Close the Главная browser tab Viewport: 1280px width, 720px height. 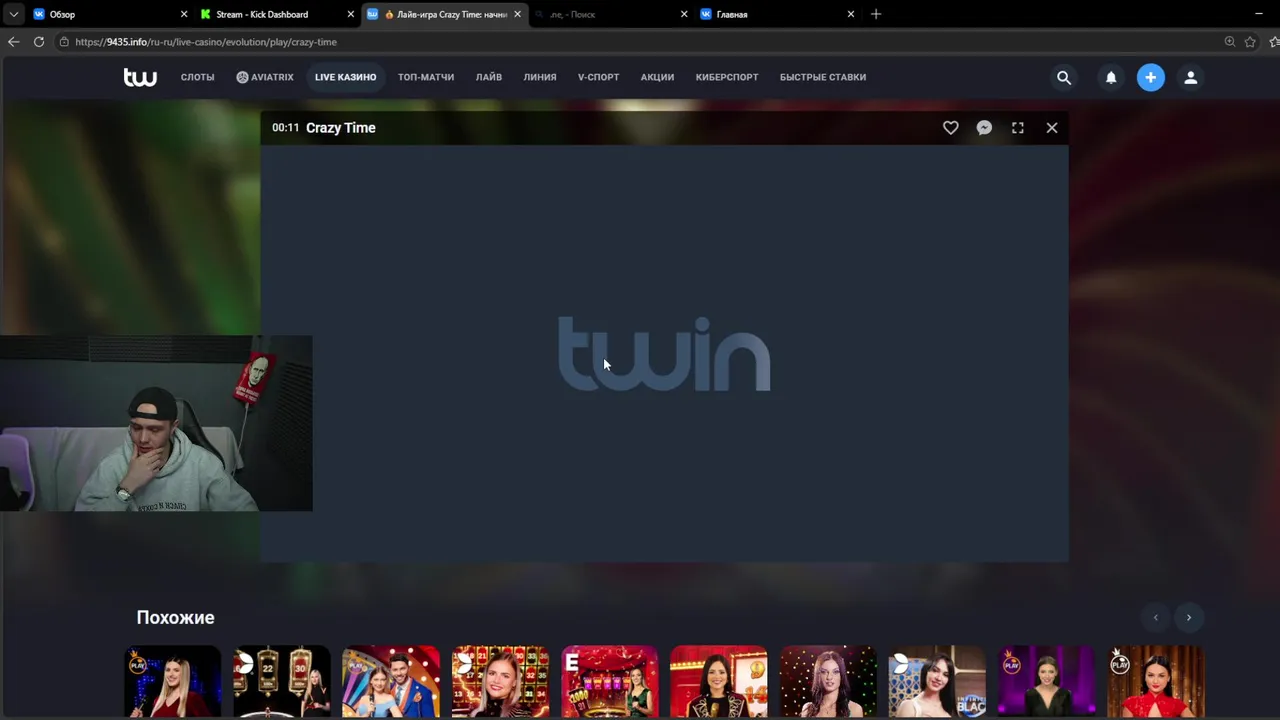(x=851, y=14)
